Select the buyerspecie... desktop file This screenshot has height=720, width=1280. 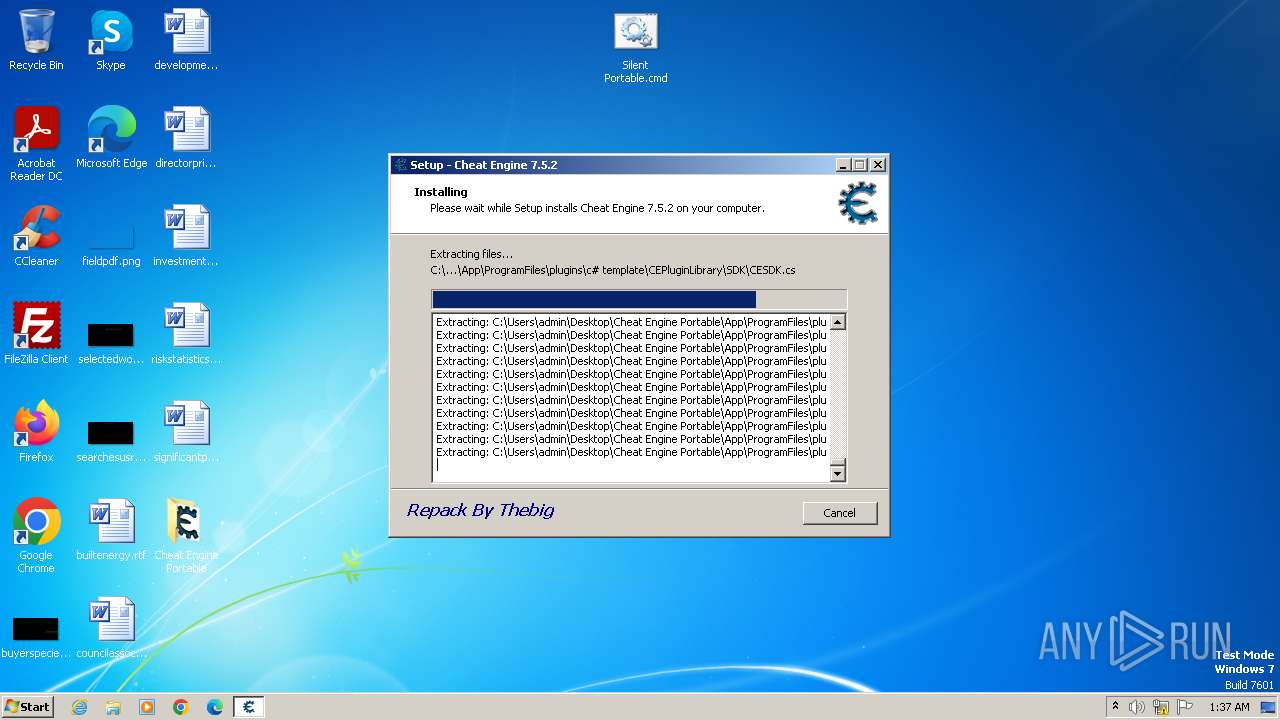[x=36, y=636]
